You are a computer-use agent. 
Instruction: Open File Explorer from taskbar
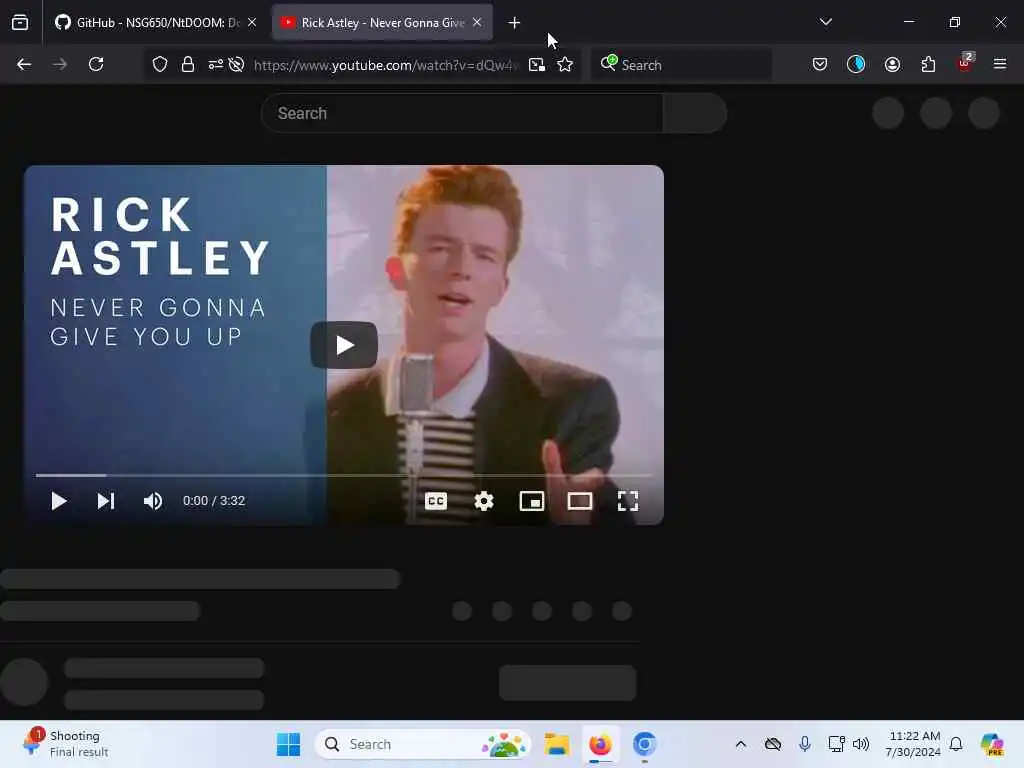click(557, 744)
